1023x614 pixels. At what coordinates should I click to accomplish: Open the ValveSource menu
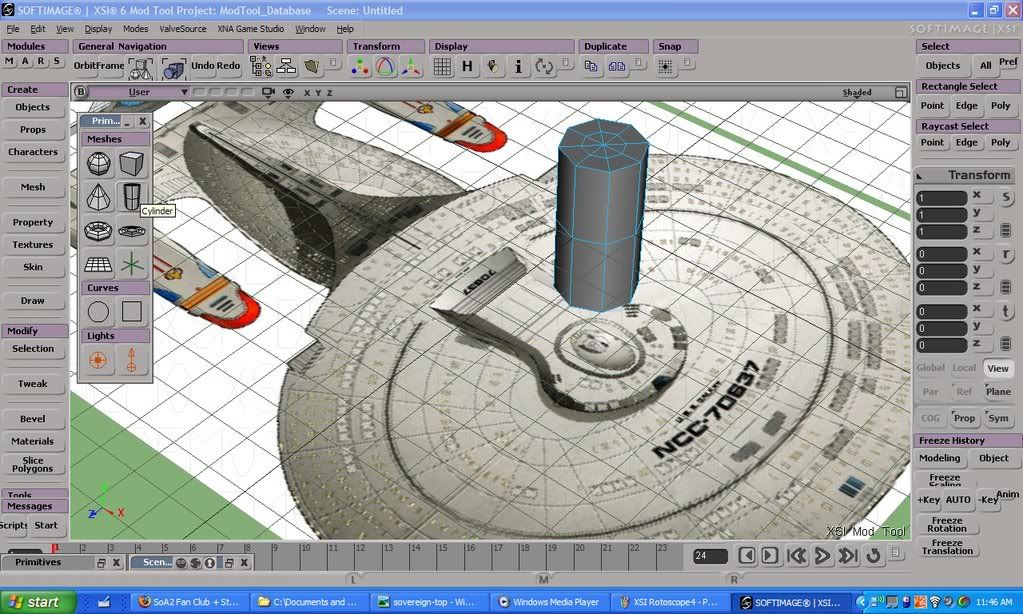[183, 29]
